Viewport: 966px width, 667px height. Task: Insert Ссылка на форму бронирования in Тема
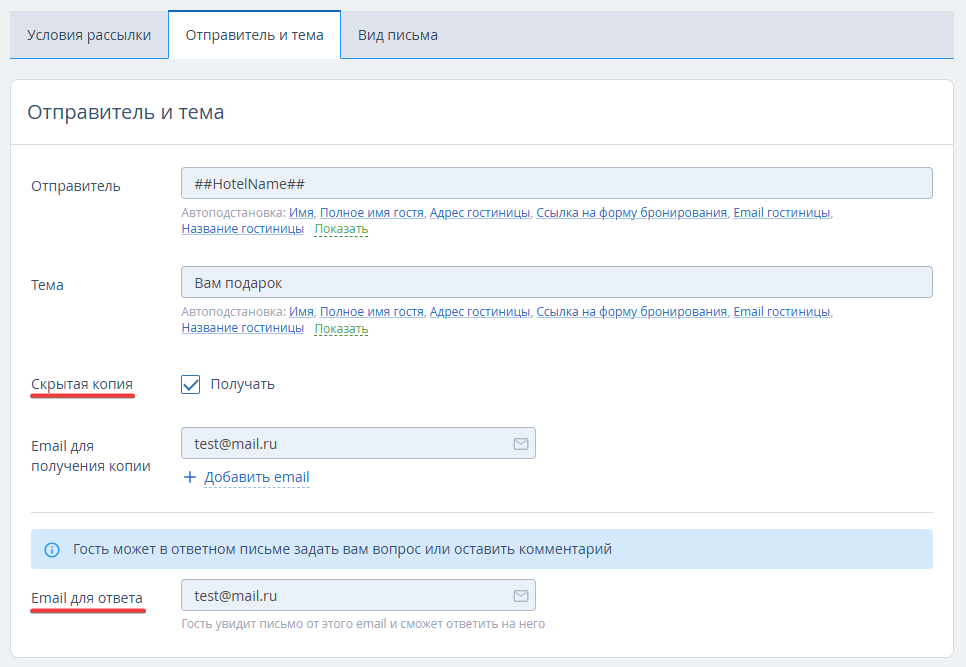click(x=631, y=312)
